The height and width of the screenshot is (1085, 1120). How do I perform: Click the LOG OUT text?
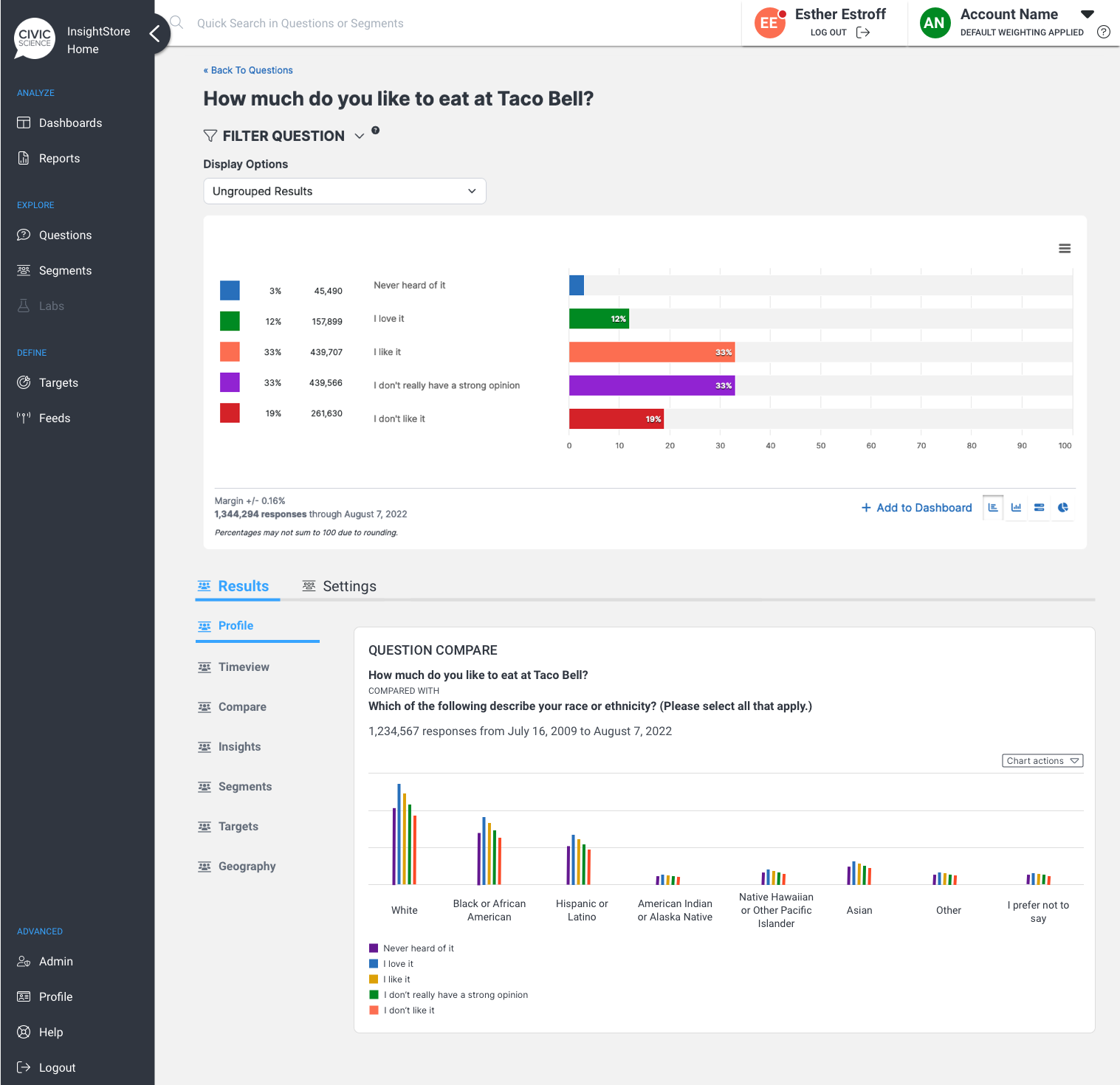pyautogui.click(x=828, y=32)
